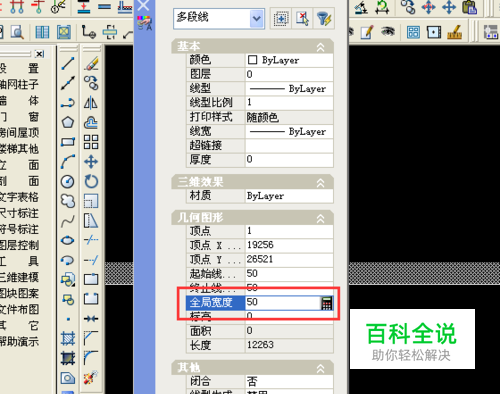Open the 轴网柱子 menu
Image resolution: width=500 pixels, height=394 pixels.
19,84
